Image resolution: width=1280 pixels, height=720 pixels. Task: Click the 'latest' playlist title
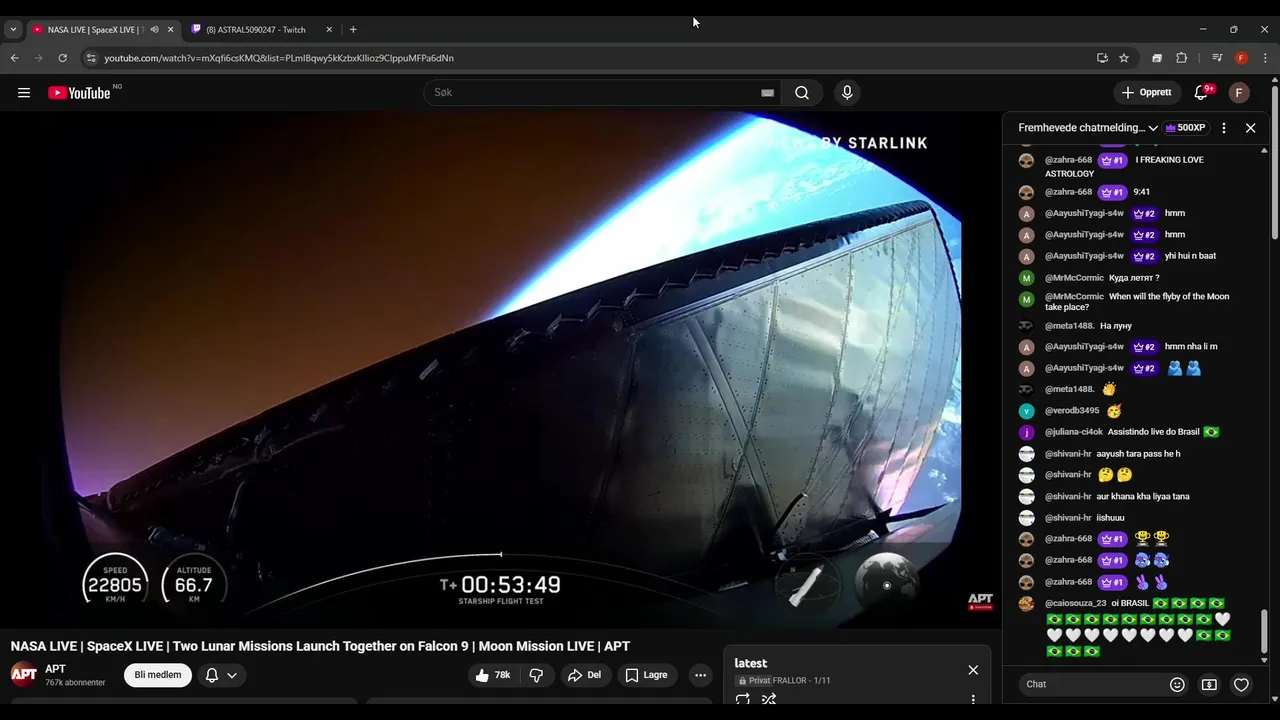click(750, 663)
